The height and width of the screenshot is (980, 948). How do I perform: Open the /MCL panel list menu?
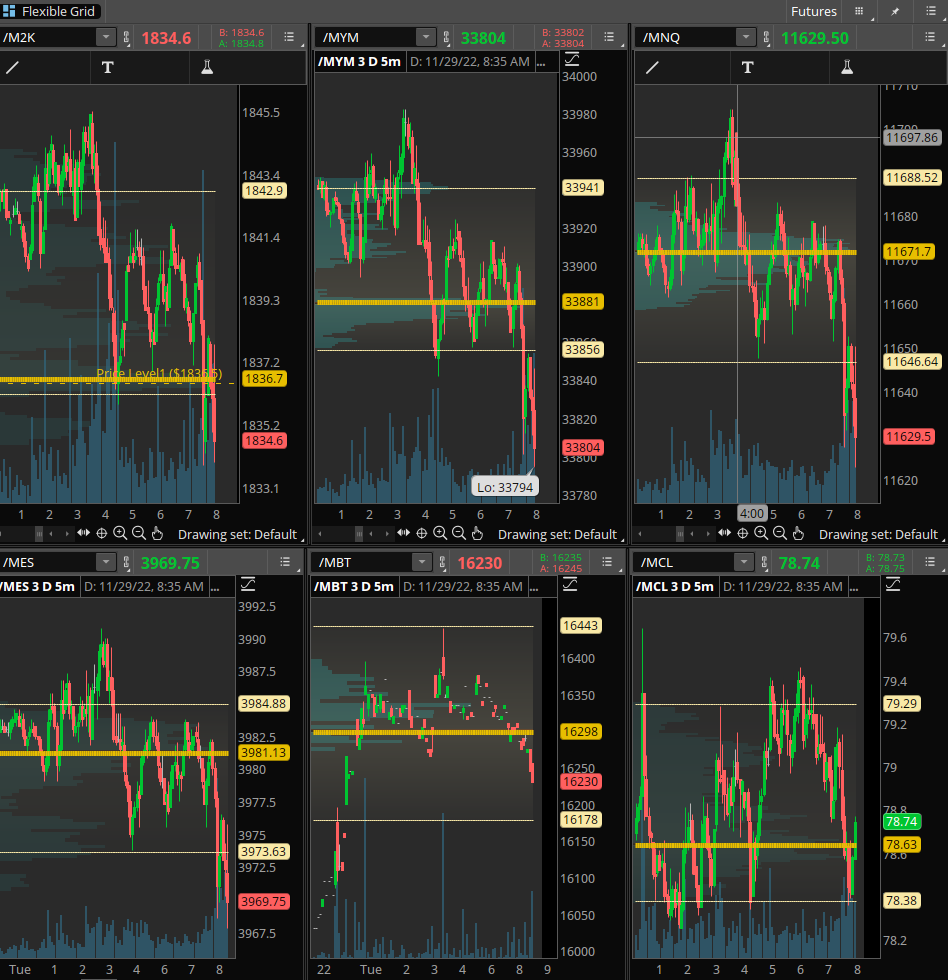[930, 562]
